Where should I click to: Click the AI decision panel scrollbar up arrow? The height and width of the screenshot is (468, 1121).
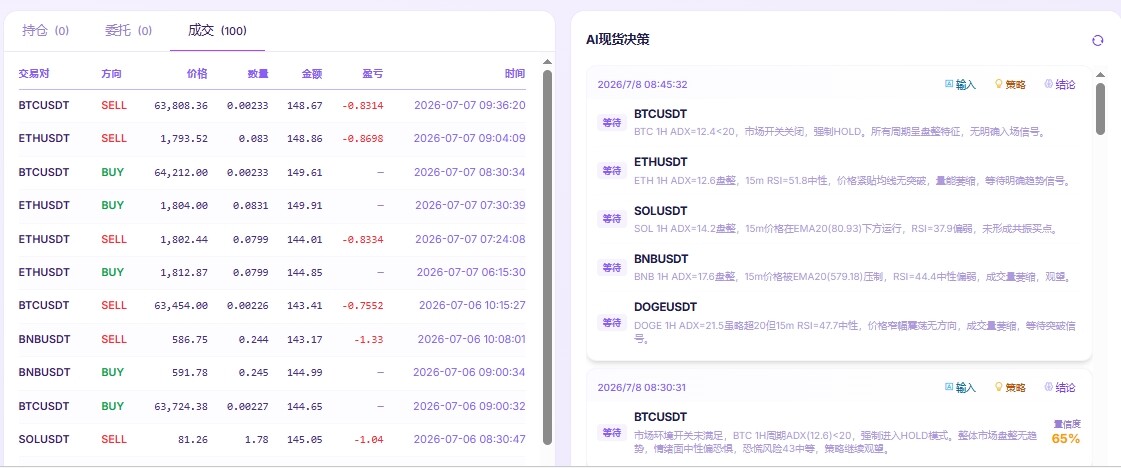coord(1100,75)
